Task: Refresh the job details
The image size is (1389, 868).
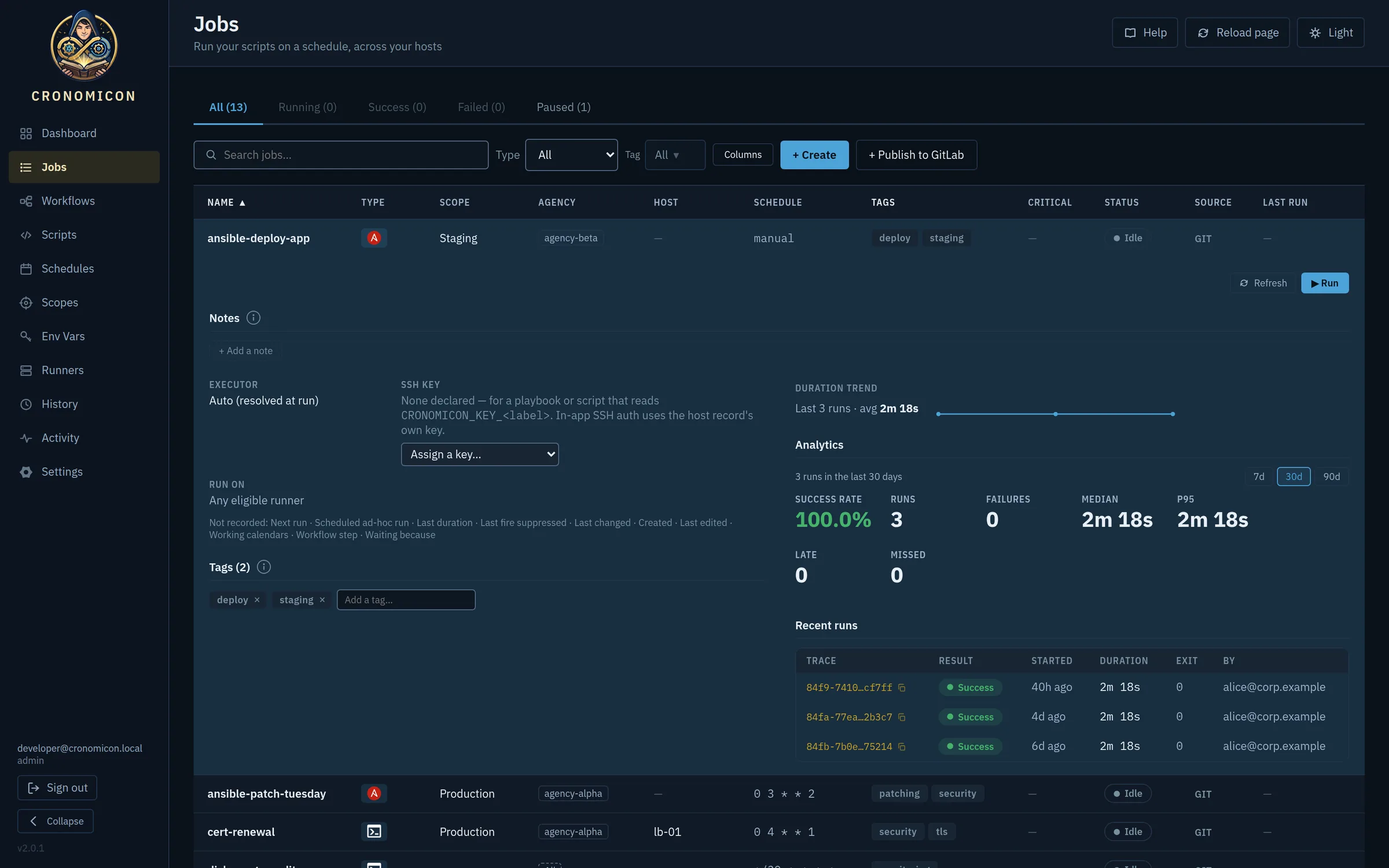Action: coord(1263,283)
